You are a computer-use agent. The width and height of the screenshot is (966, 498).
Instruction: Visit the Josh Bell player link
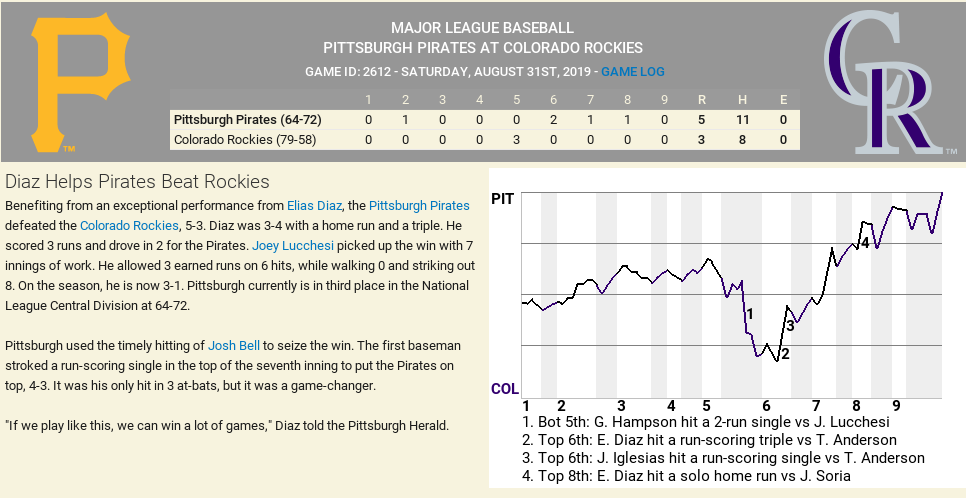tap(234, 345)
